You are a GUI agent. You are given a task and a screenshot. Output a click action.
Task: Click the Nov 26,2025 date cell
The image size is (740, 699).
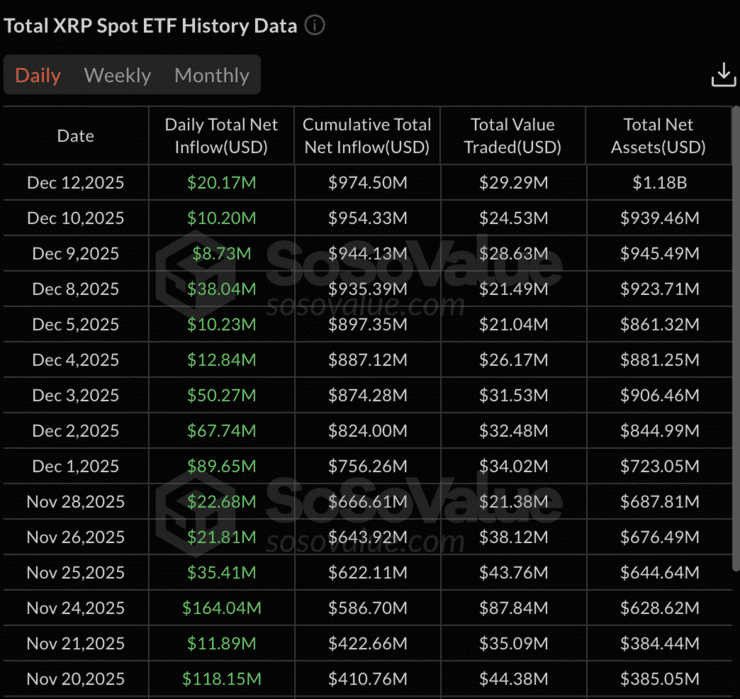(x=76, y=537)
